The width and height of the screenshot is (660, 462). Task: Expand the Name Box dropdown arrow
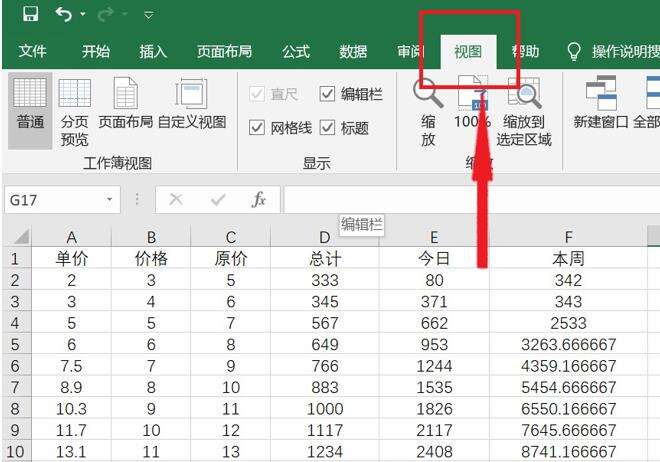click(x=109, y=199)
